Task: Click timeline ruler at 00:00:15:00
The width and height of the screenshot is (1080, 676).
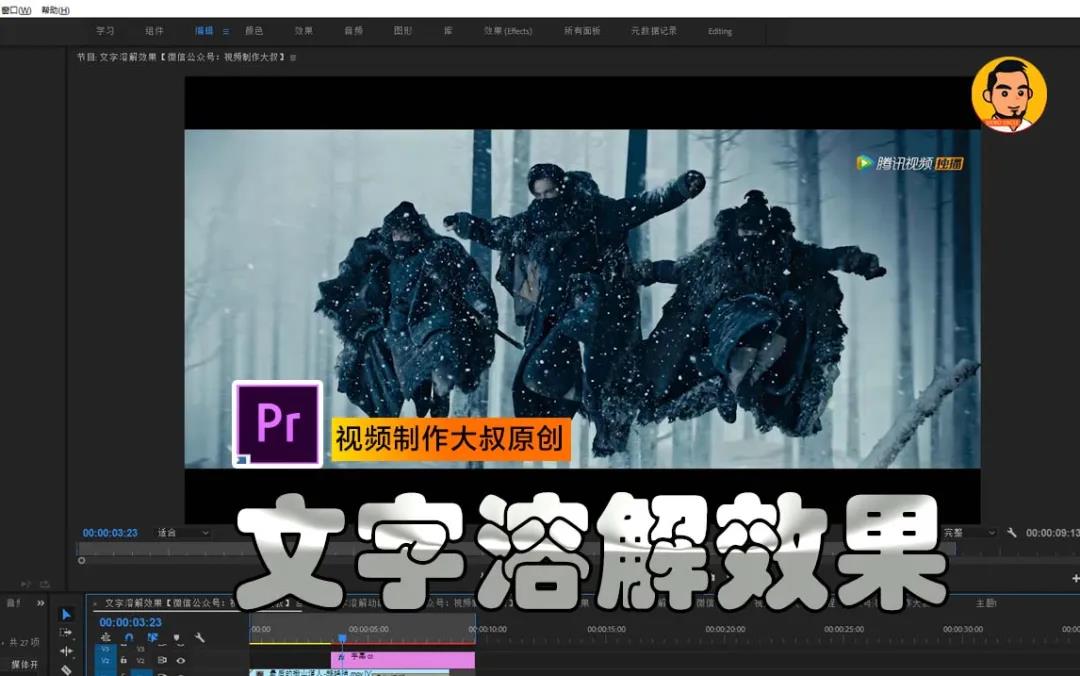Action: pos(606,629)
